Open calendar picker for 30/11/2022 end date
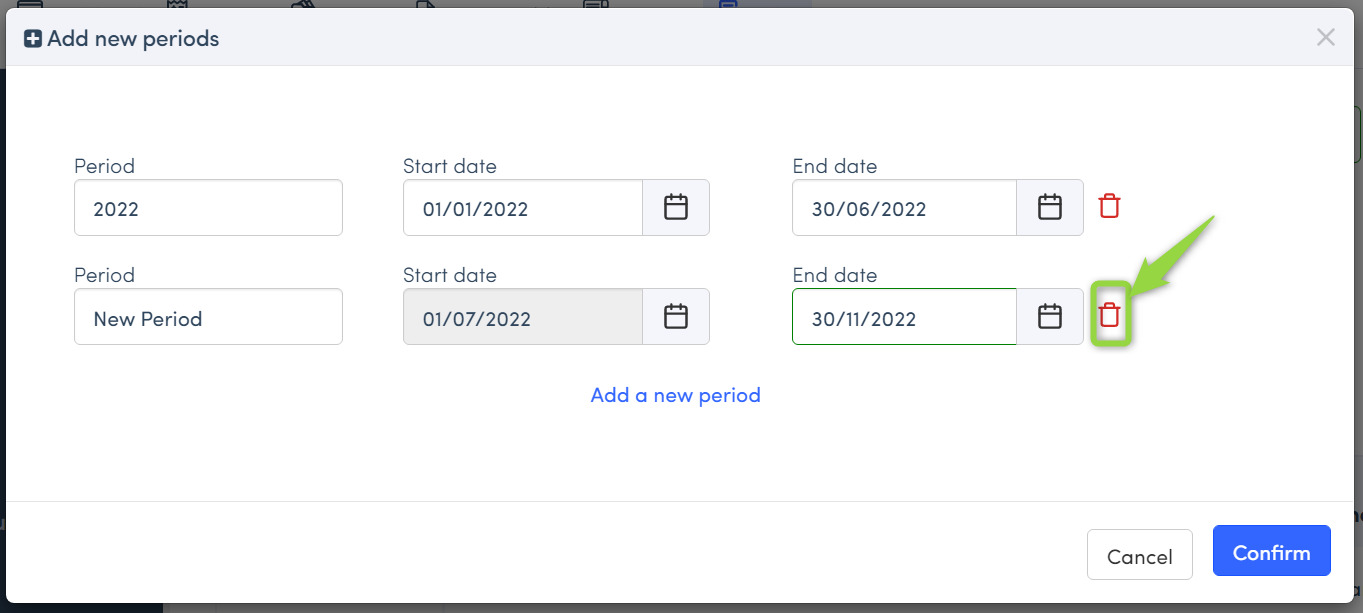Screen dimensions: 1363x613 (1049, 317)
